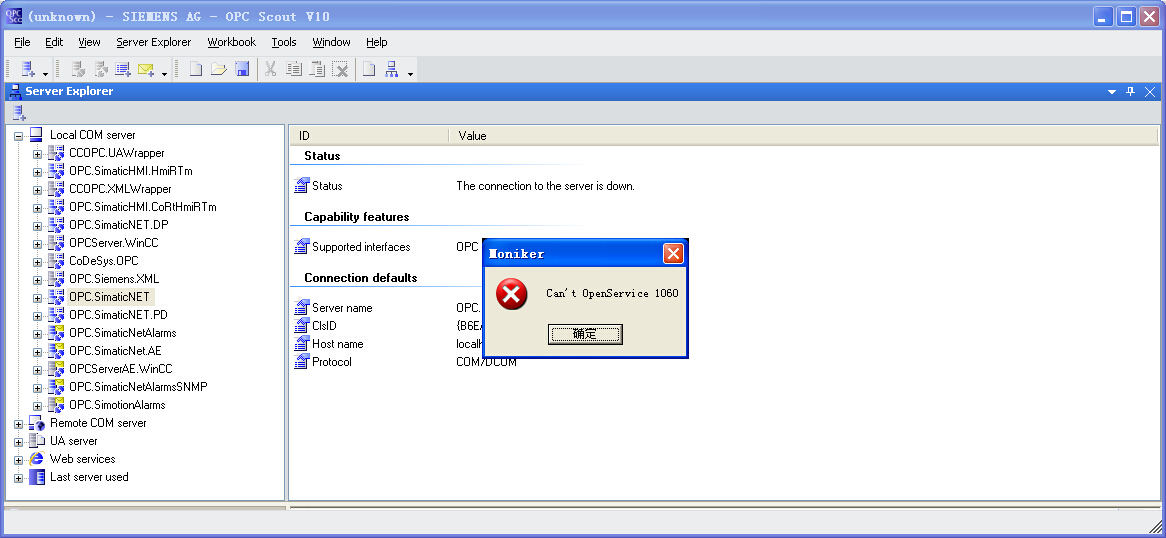The image size is (1166, 538).
Task: Open the Window menu
Action: (x=331, y=42)
